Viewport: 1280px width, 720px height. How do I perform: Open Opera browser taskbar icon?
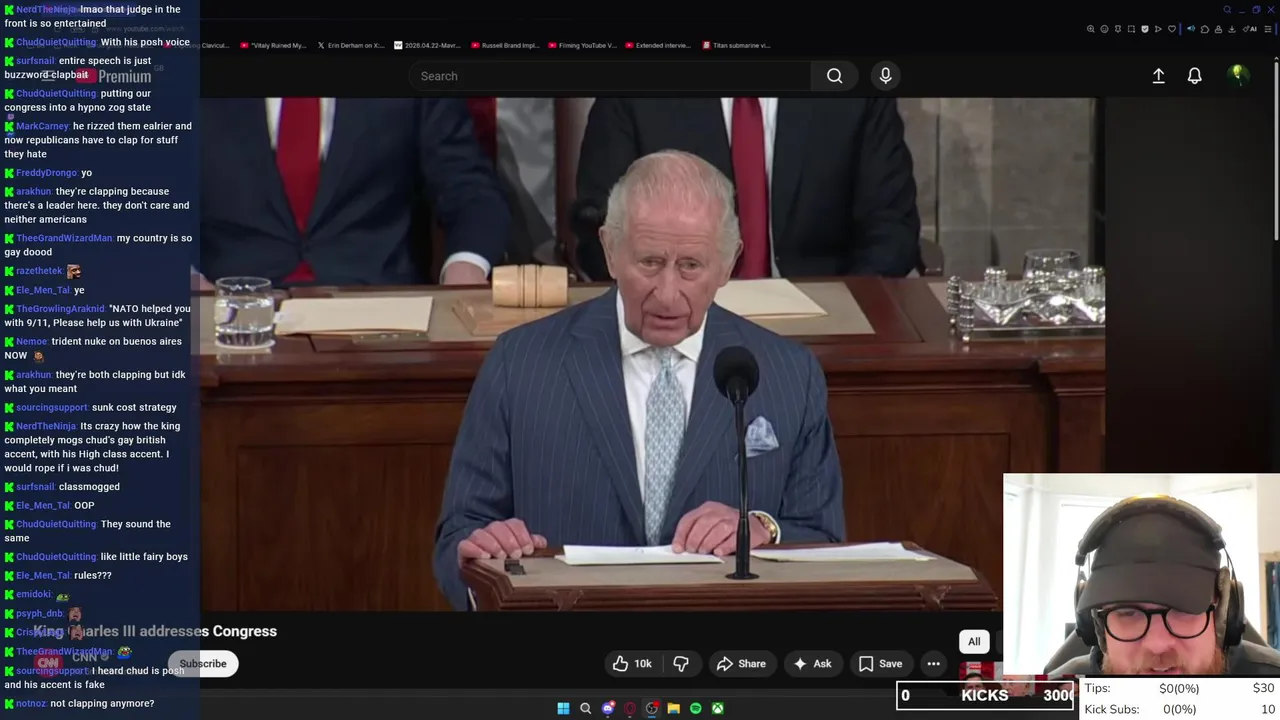click(x=630, y=708)
